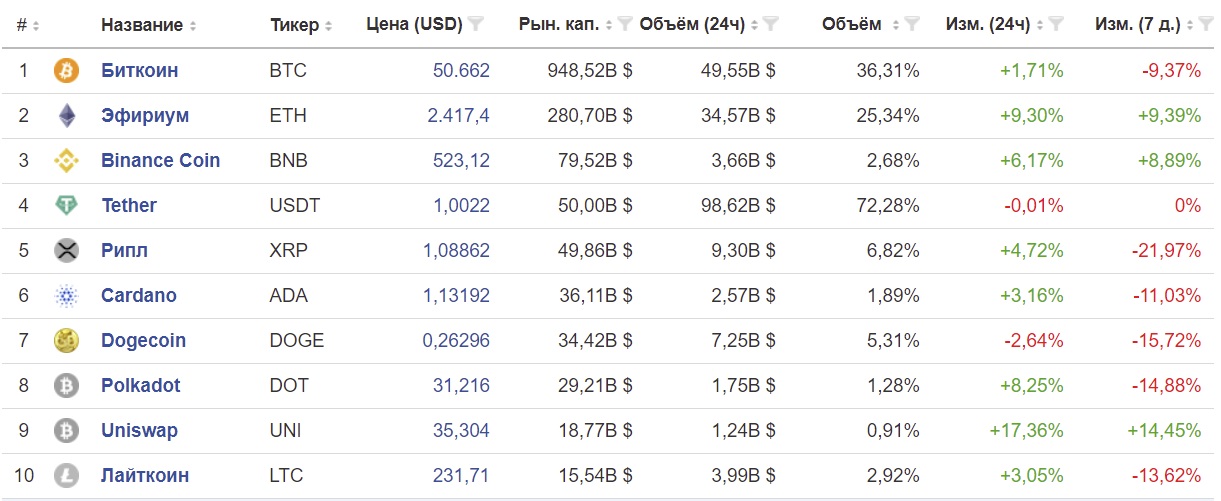Open the Dogecoin link
The image size is (1221, 501).
pos(144,341)
